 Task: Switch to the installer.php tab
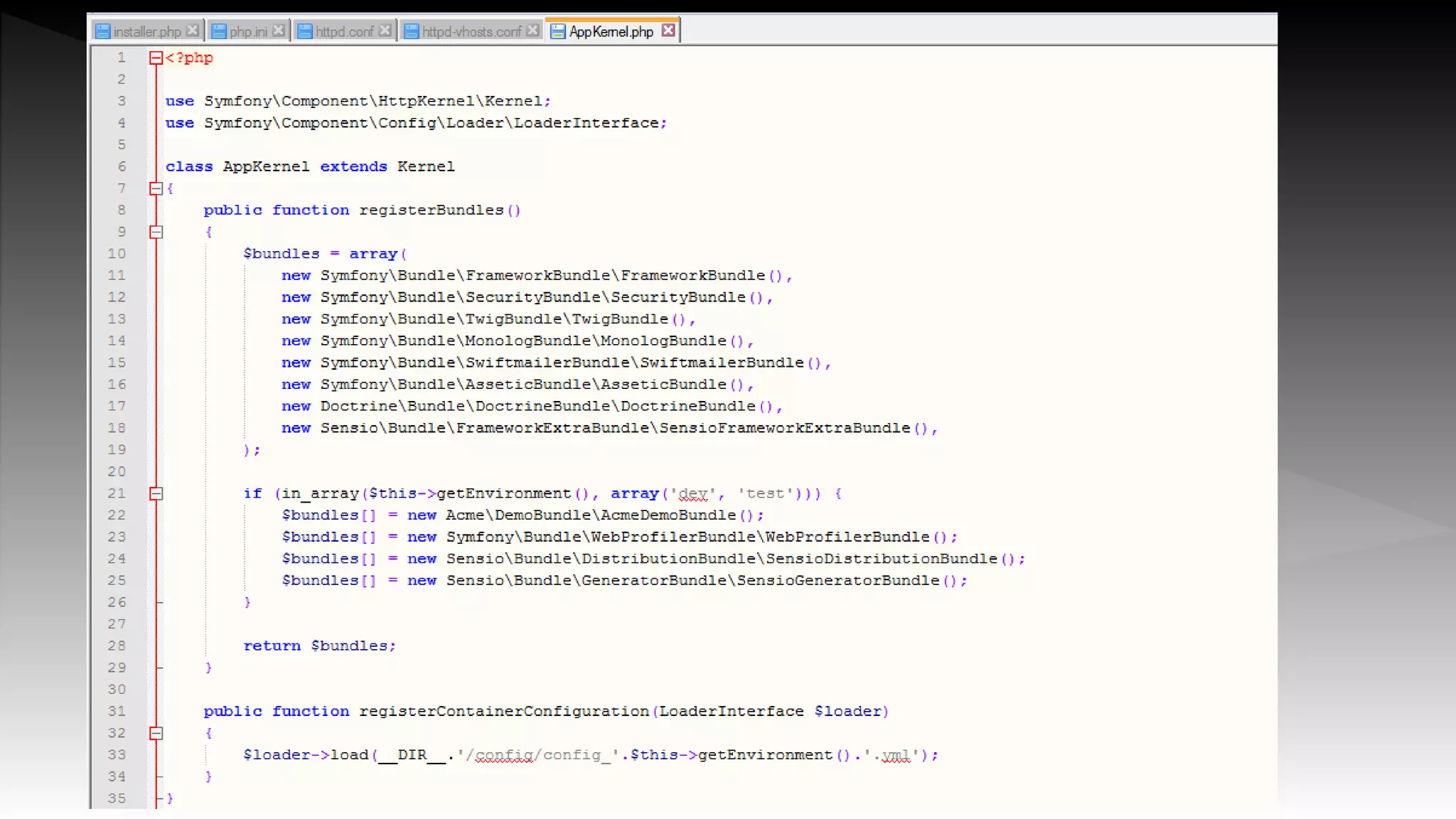click(147, 31)
